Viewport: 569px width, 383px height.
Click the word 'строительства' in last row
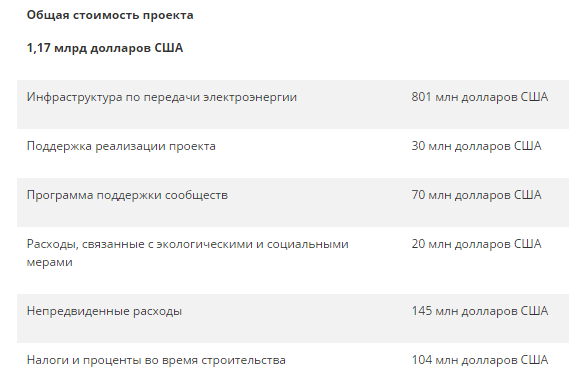pos(243,360)
